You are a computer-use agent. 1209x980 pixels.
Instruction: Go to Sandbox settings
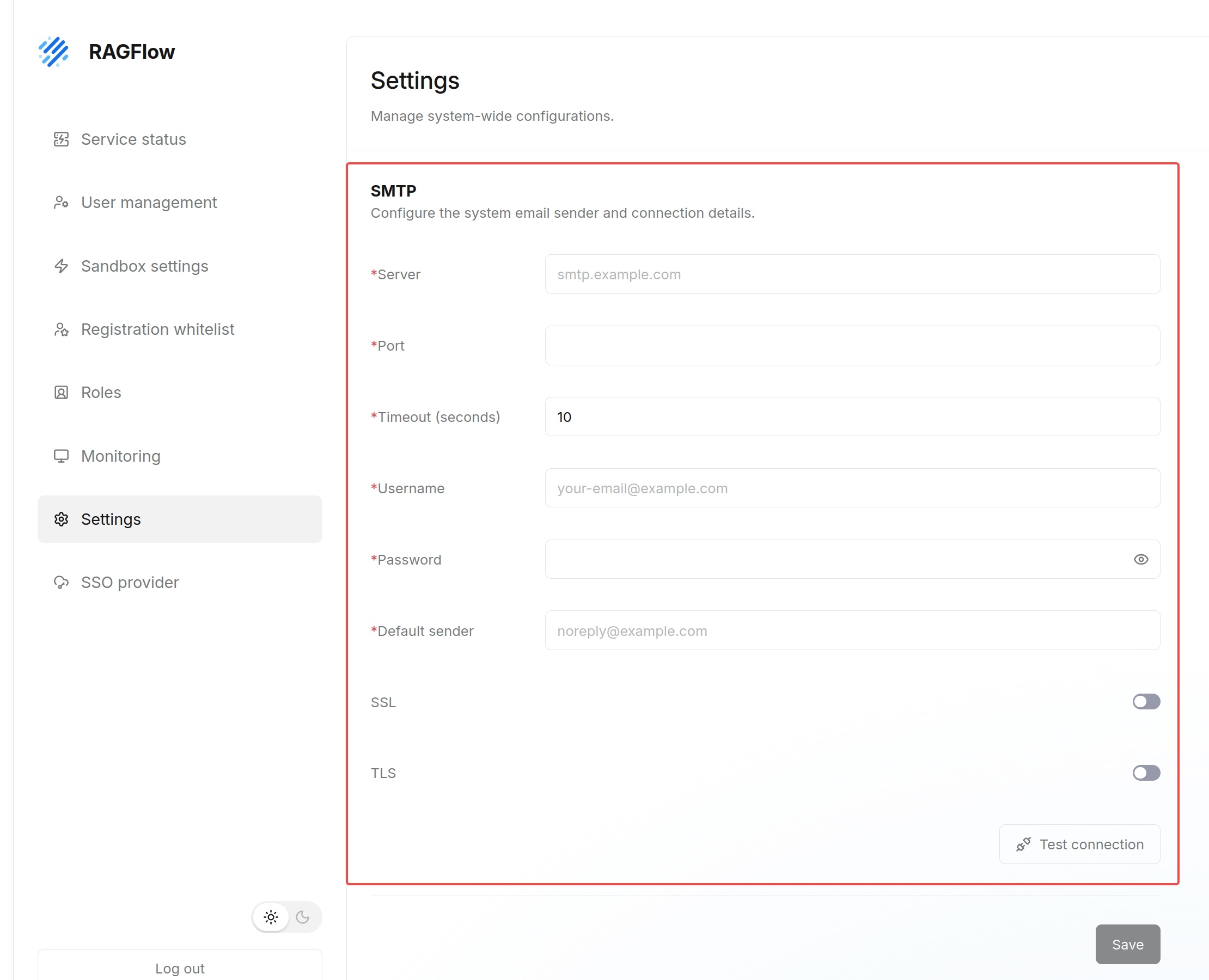coord(180,266)
